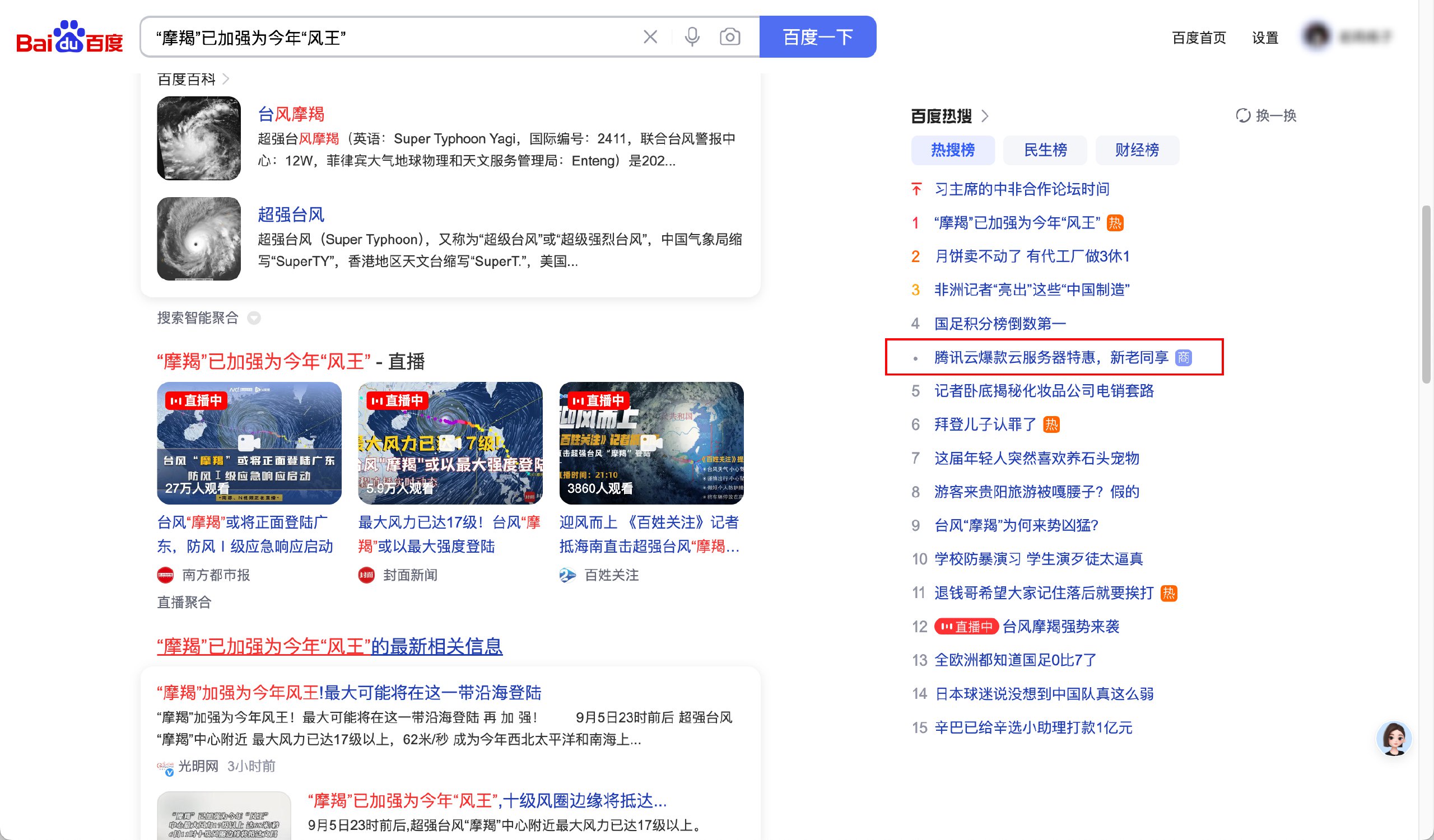Open 台风摩羯或将正面登陆广东 live title
Screen dimensions: 1434x840
click(245, 534)
